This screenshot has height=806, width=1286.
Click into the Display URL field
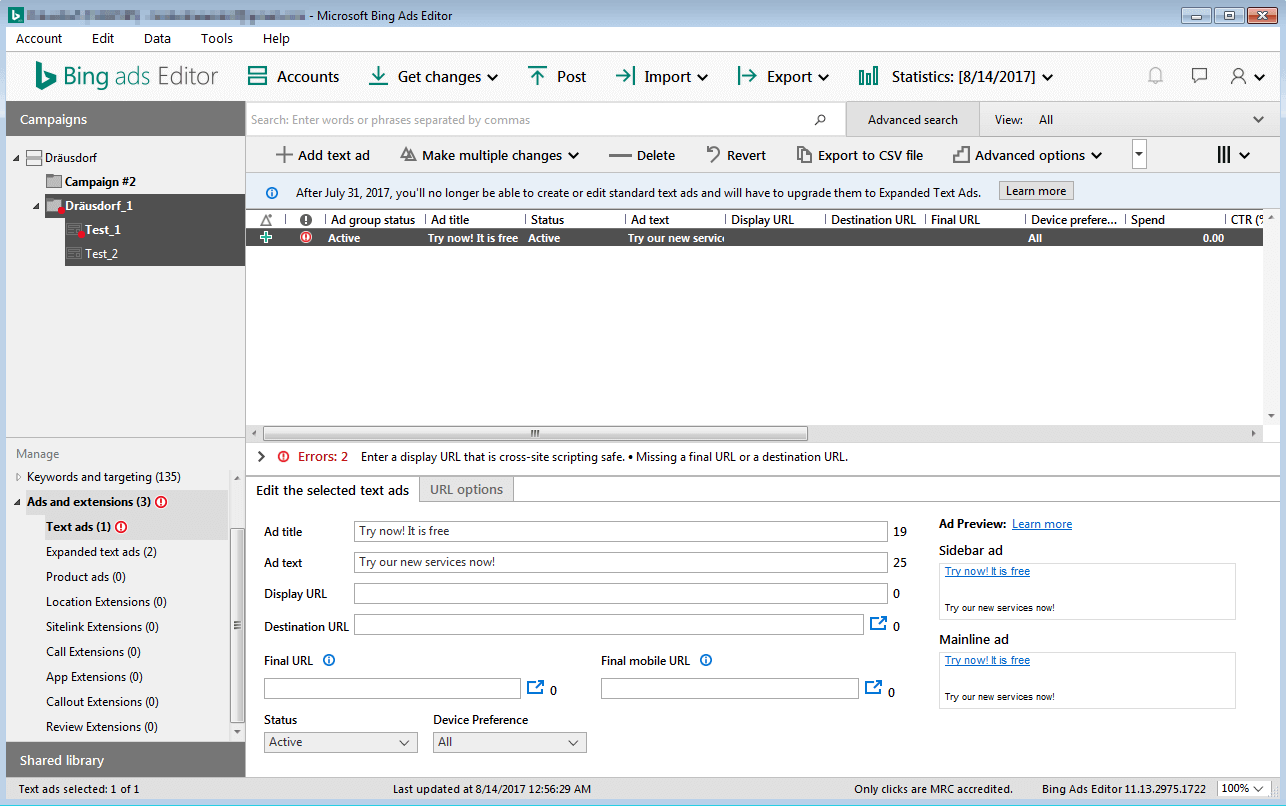pyautogui.click(x=620, y=594)
